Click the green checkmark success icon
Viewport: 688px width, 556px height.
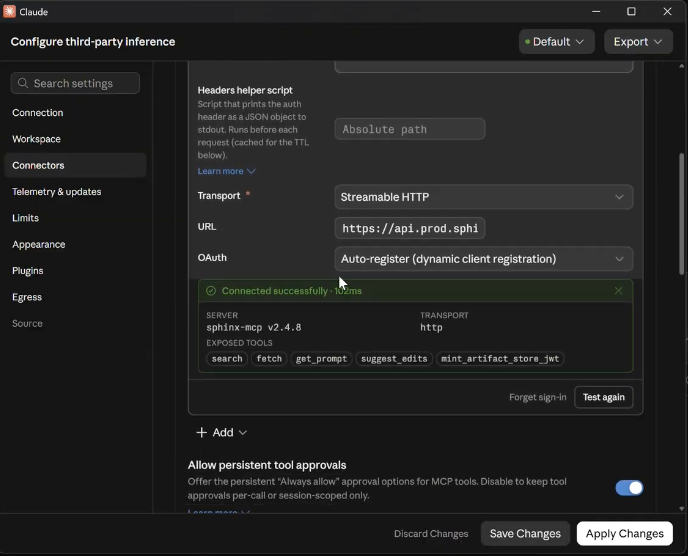click(x=211, y=291)
